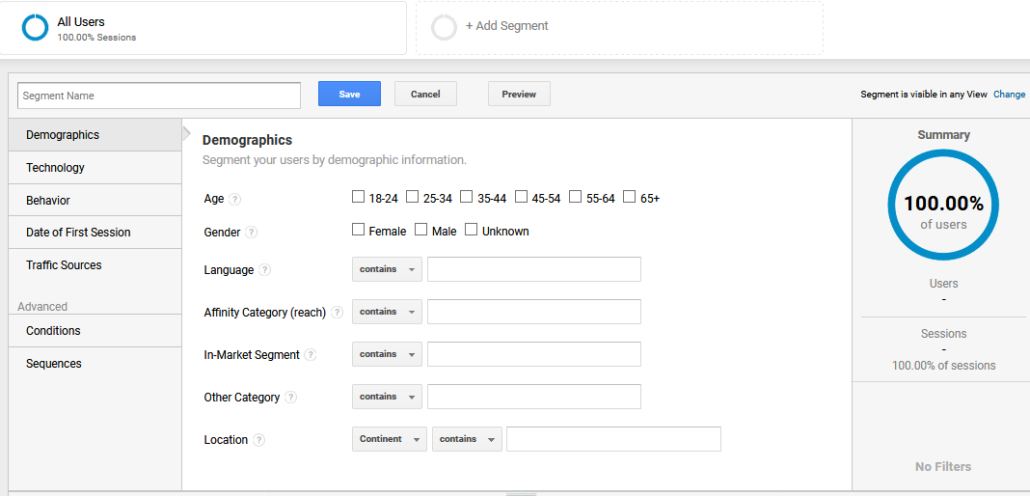Click the Location help question mark
The height and width of the screenshot is (496, 1030).
tap(259, 440)
